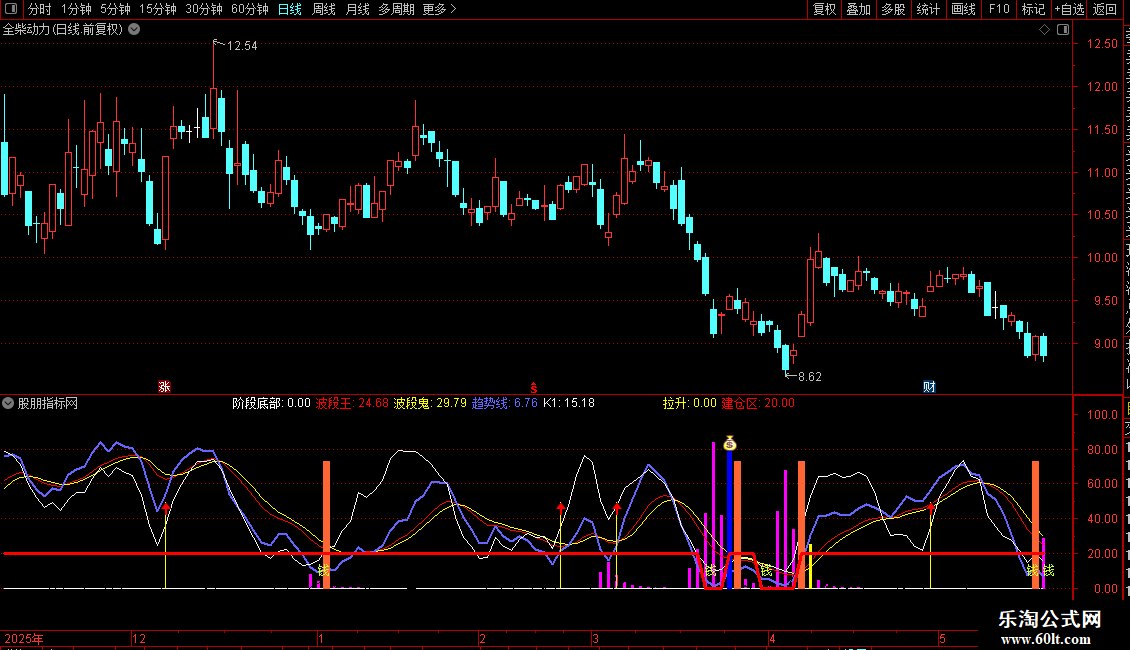Open the 统计 statistics tool
Image resolution: width=1130 pixels, height=650 pixels.
click(927, 9)
